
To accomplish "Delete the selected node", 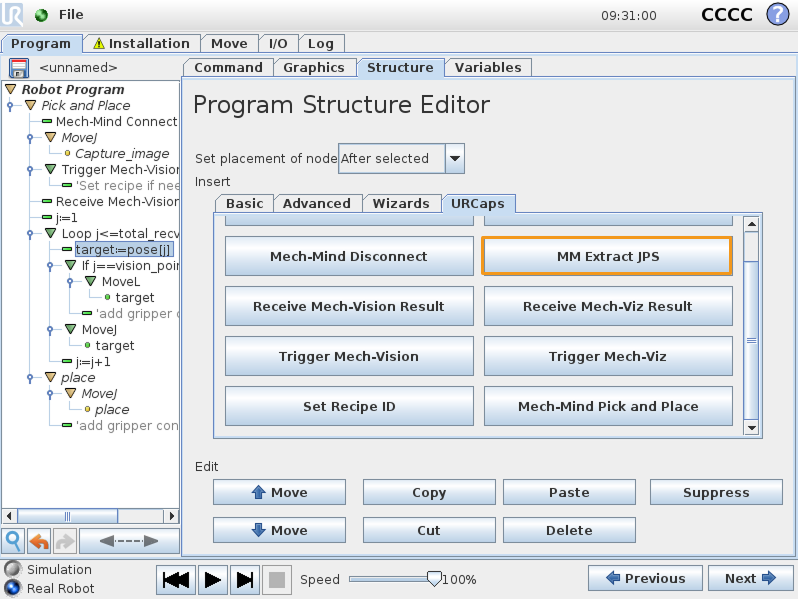I will pyautogui.click(x=569, y=530).
